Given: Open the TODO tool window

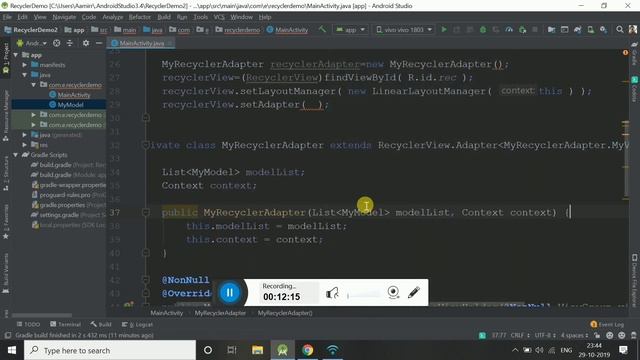Looking at the screenshot, I should pyautogui.click(x=28, y=324).
